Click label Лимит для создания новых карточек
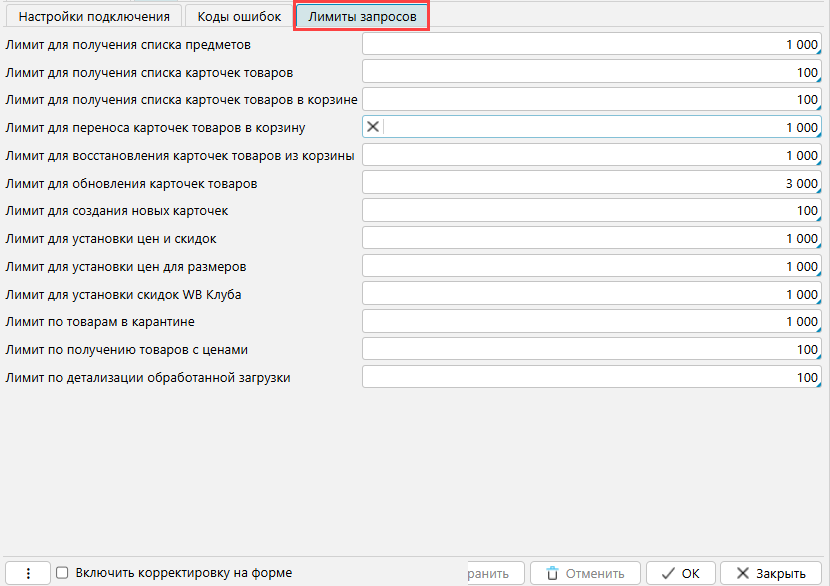The height and width of the screenshot is (586, 830). coord(116,211)
